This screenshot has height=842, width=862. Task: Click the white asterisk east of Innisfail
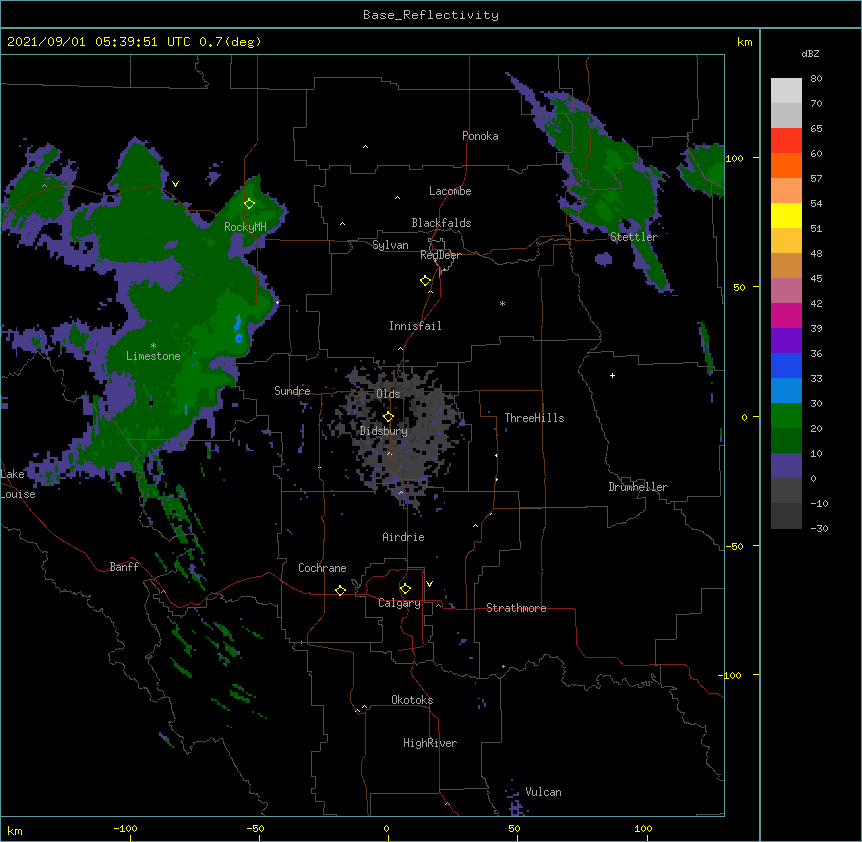tap(502, 304)
